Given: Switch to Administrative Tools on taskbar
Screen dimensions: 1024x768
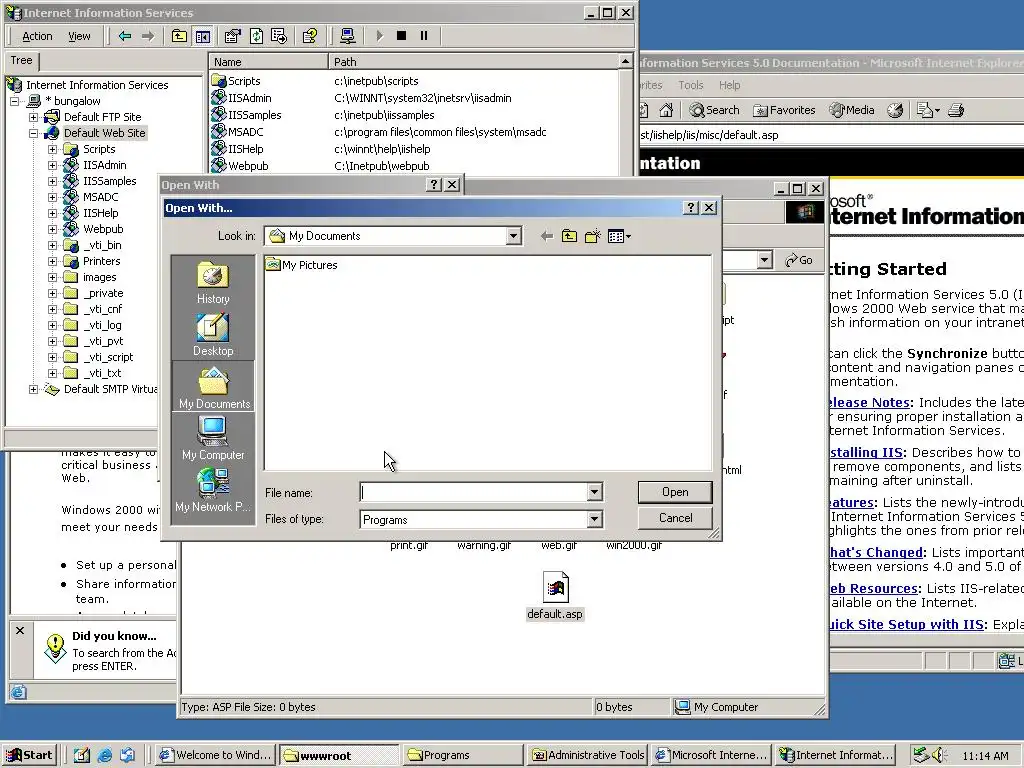Looking at the screenshot, I should [x=588, y=755].
